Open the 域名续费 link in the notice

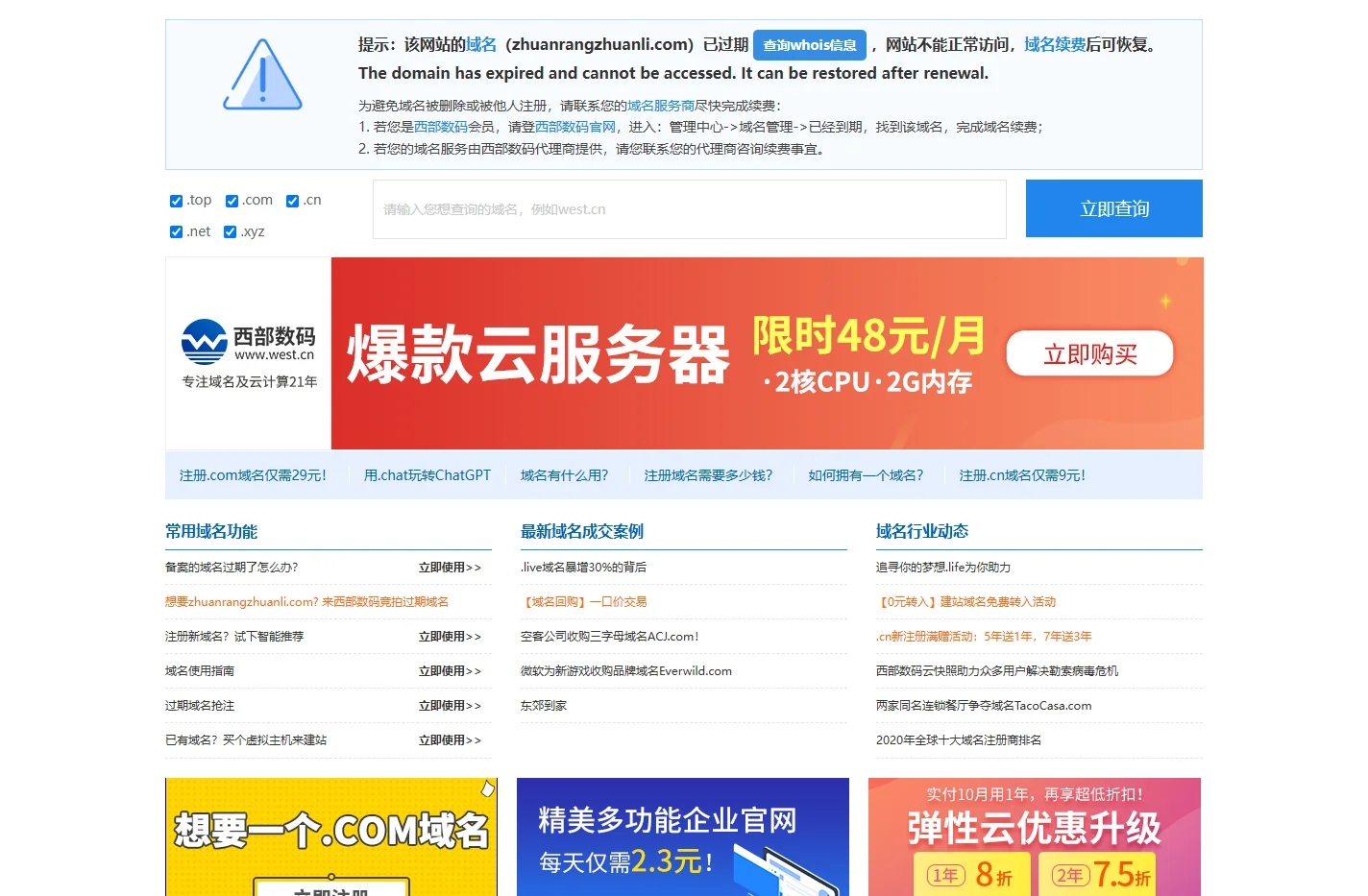tap(1055, 44)
